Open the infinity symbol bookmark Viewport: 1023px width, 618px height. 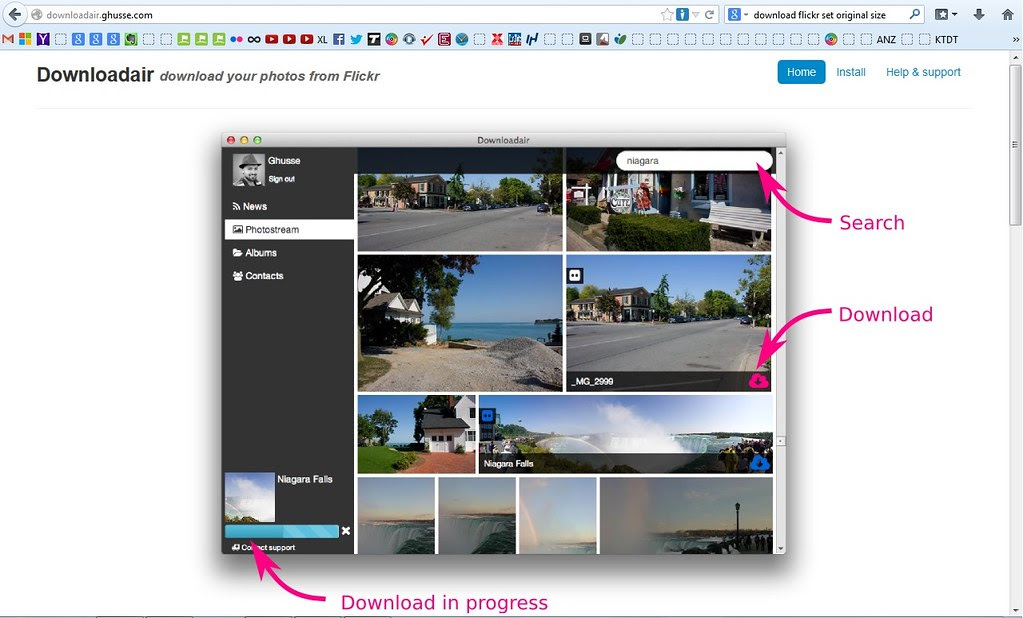[x=254, y=39]
